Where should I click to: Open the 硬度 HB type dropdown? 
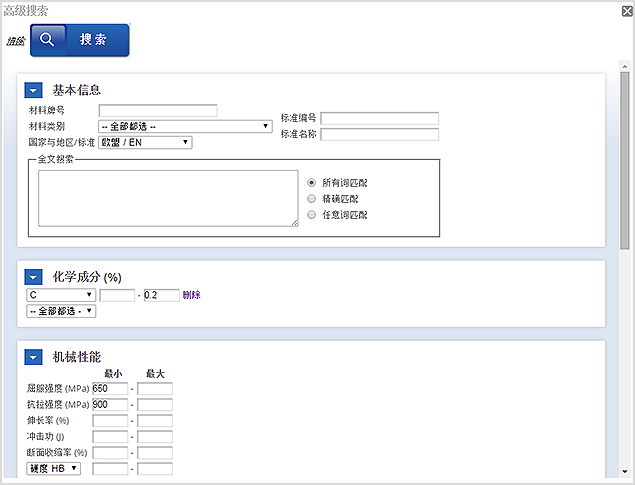pyautogui.click(x=59, y=468)
